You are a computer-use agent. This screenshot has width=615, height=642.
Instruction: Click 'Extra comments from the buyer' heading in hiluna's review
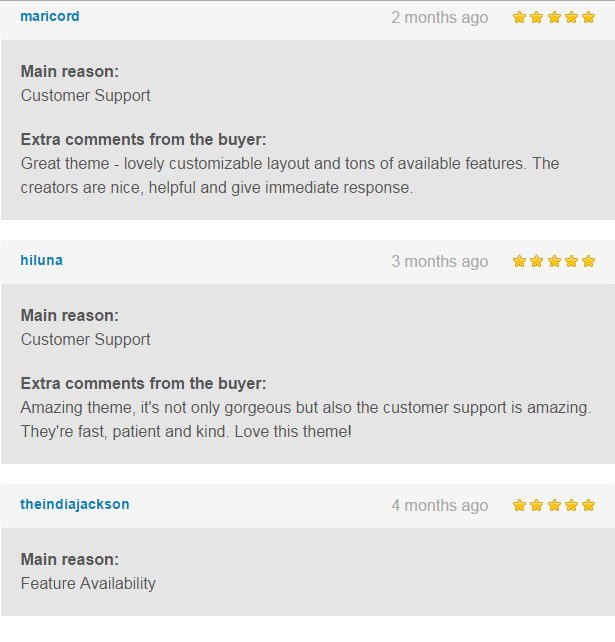(x=143, y=384)
